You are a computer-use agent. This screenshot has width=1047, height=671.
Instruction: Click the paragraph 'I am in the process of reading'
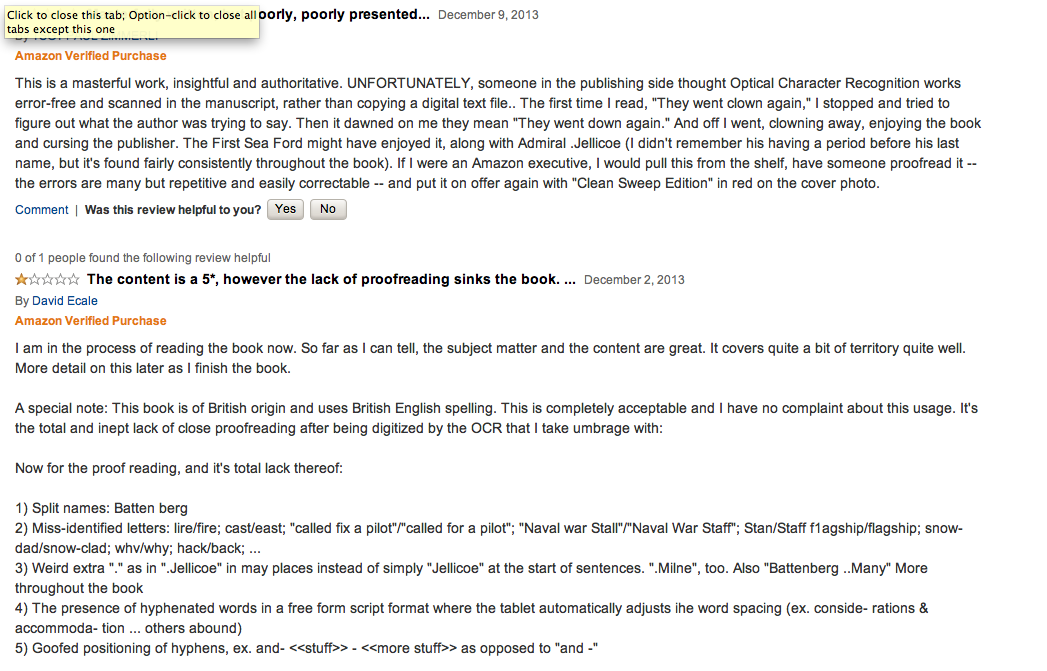pos(490,358)
